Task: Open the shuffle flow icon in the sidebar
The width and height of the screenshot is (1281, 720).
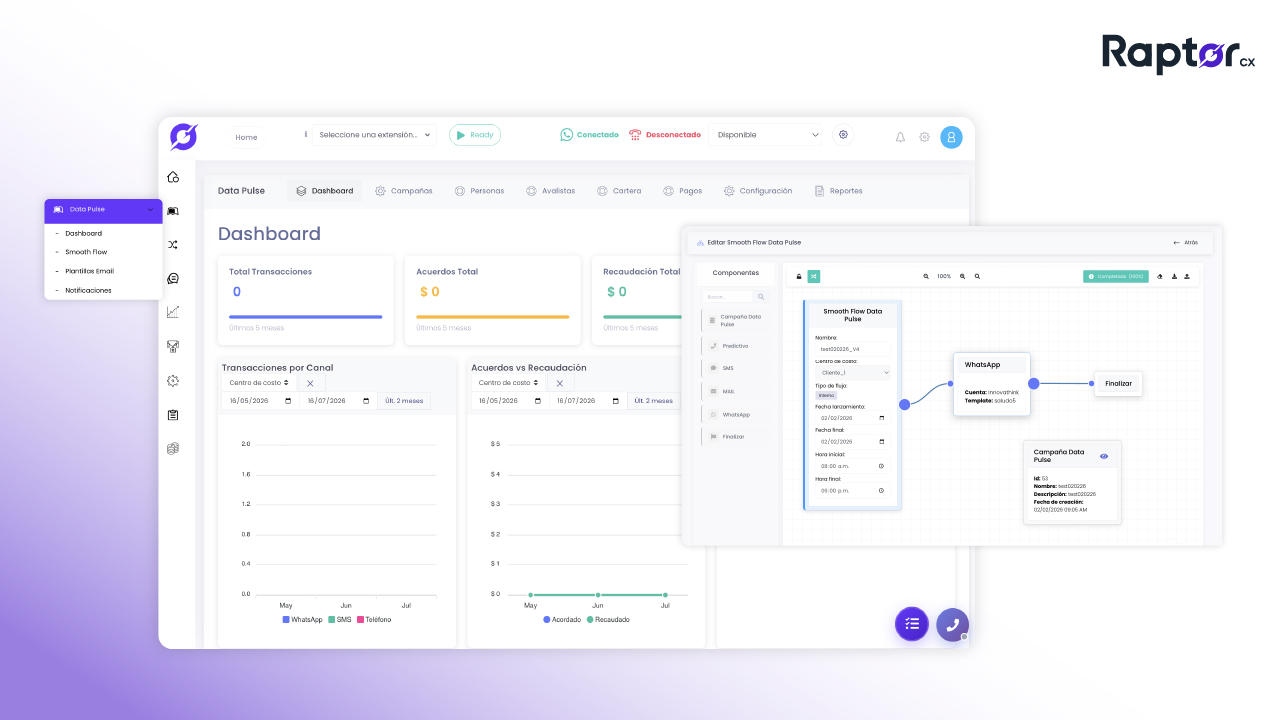Action: [x=173, y=244]
